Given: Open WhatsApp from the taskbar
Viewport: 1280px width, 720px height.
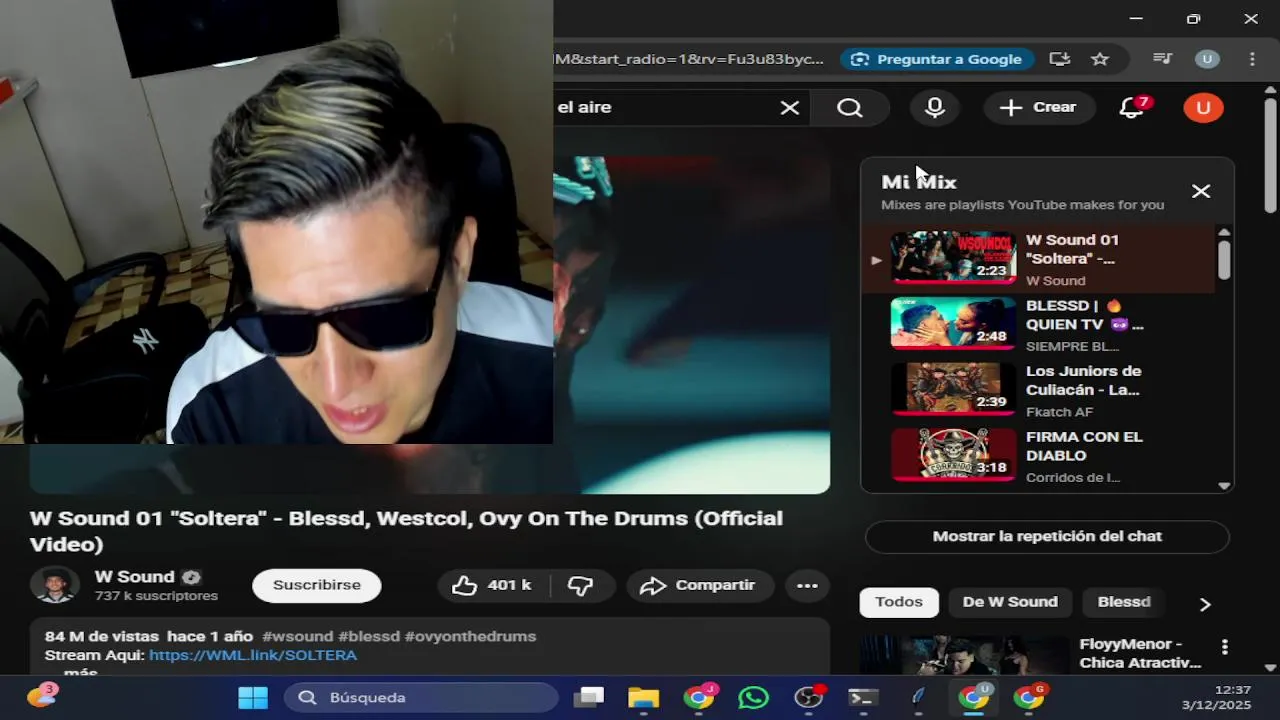Looking at the screenshot, I should coord(753,697).
